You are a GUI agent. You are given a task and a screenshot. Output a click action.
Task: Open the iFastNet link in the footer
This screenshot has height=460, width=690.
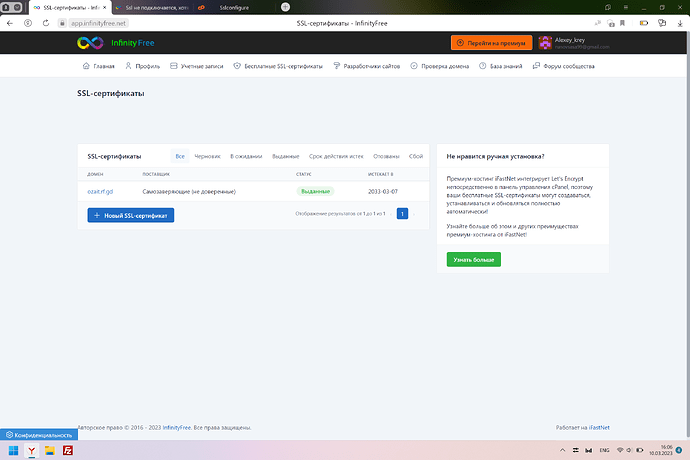tap(598, 427)
